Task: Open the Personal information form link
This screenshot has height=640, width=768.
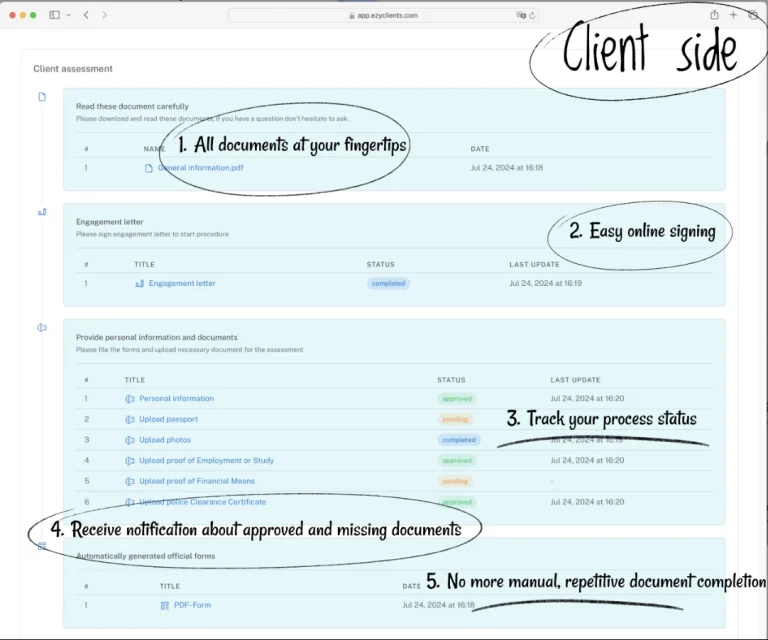Action: (176, 399)
